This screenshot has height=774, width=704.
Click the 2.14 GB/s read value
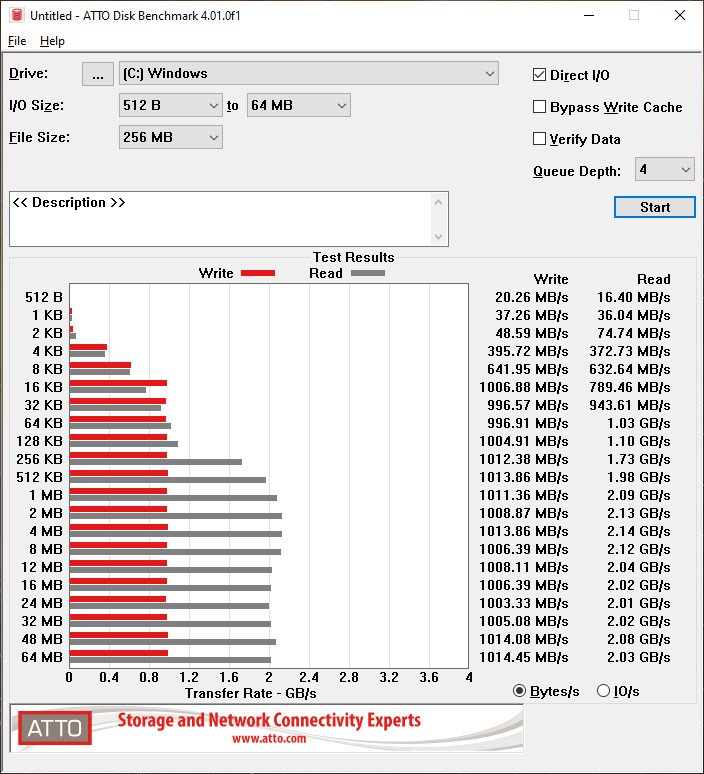[x=638, y=532]
